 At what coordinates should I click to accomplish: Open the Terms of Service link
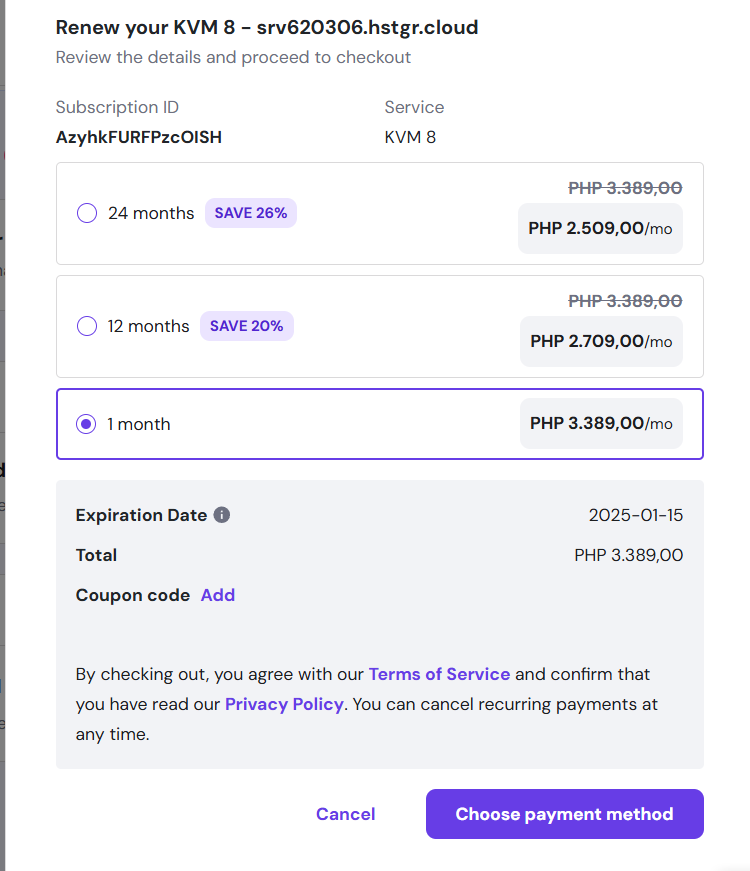coord(439,674)
